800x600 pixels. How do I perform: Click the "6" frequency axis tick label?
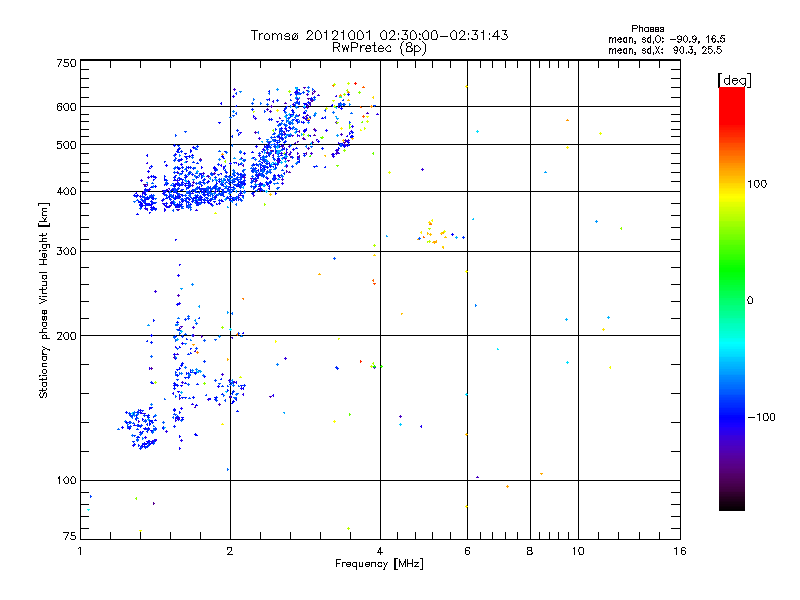[467, 551]
